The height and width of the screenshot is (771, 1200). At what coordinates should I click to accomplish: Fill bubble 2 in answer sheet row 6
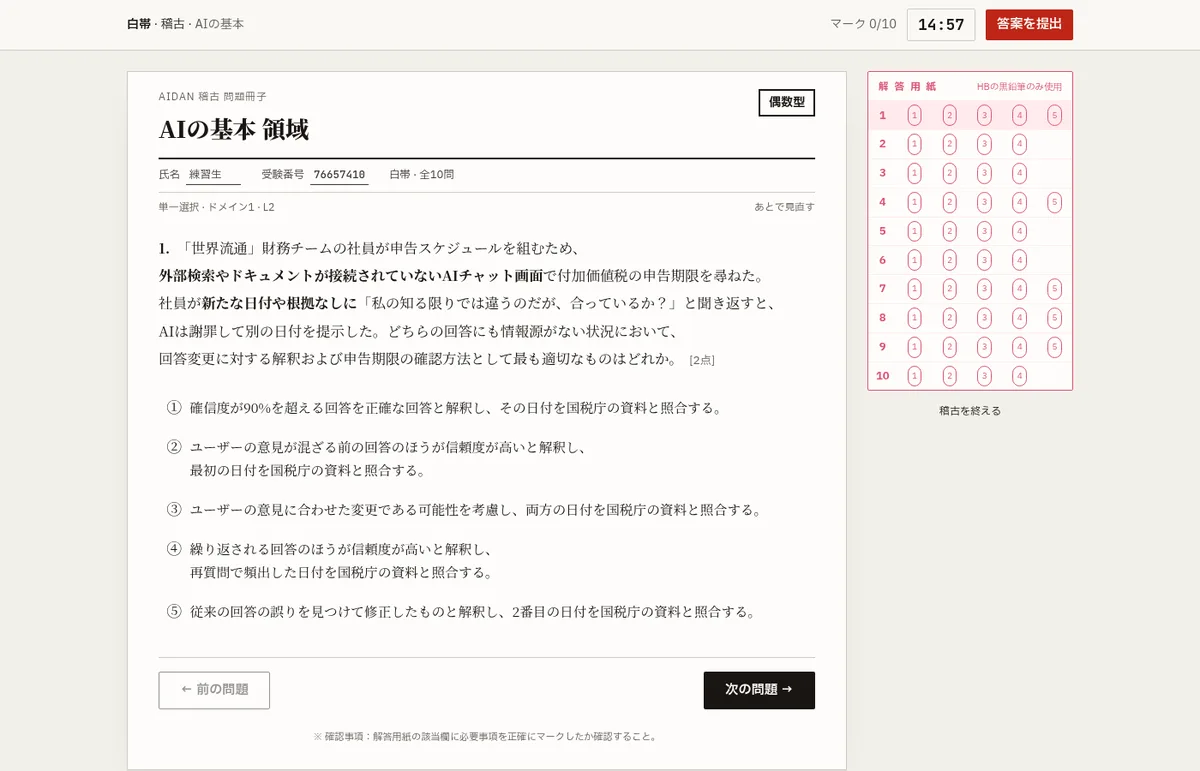pos(949,260)
